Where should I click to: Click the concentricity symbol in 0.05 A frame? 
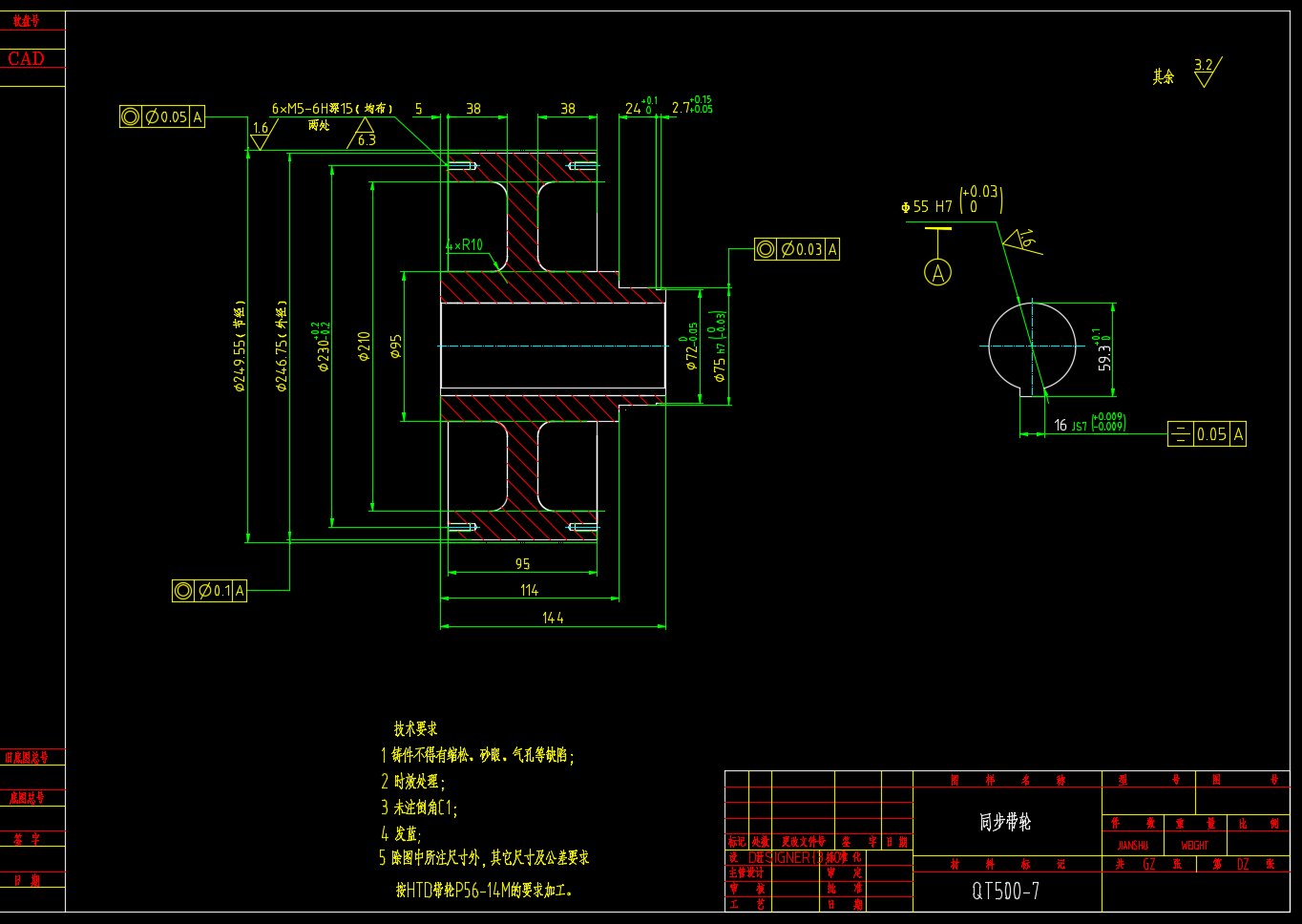tap(131, 116)
